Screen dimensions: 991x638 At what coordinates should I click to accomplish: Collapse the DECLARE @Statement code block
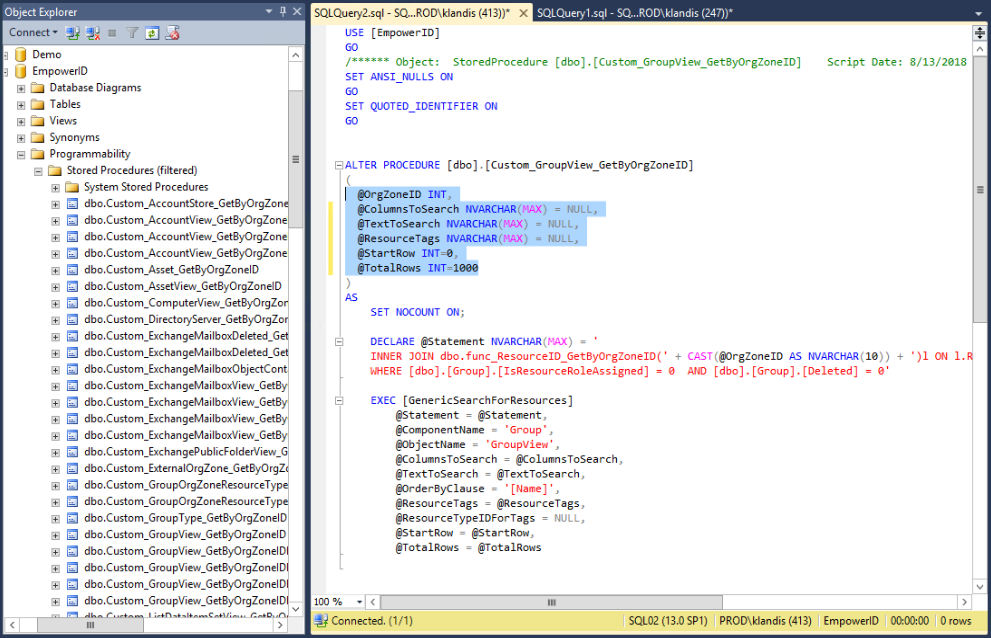coord(339,341)
